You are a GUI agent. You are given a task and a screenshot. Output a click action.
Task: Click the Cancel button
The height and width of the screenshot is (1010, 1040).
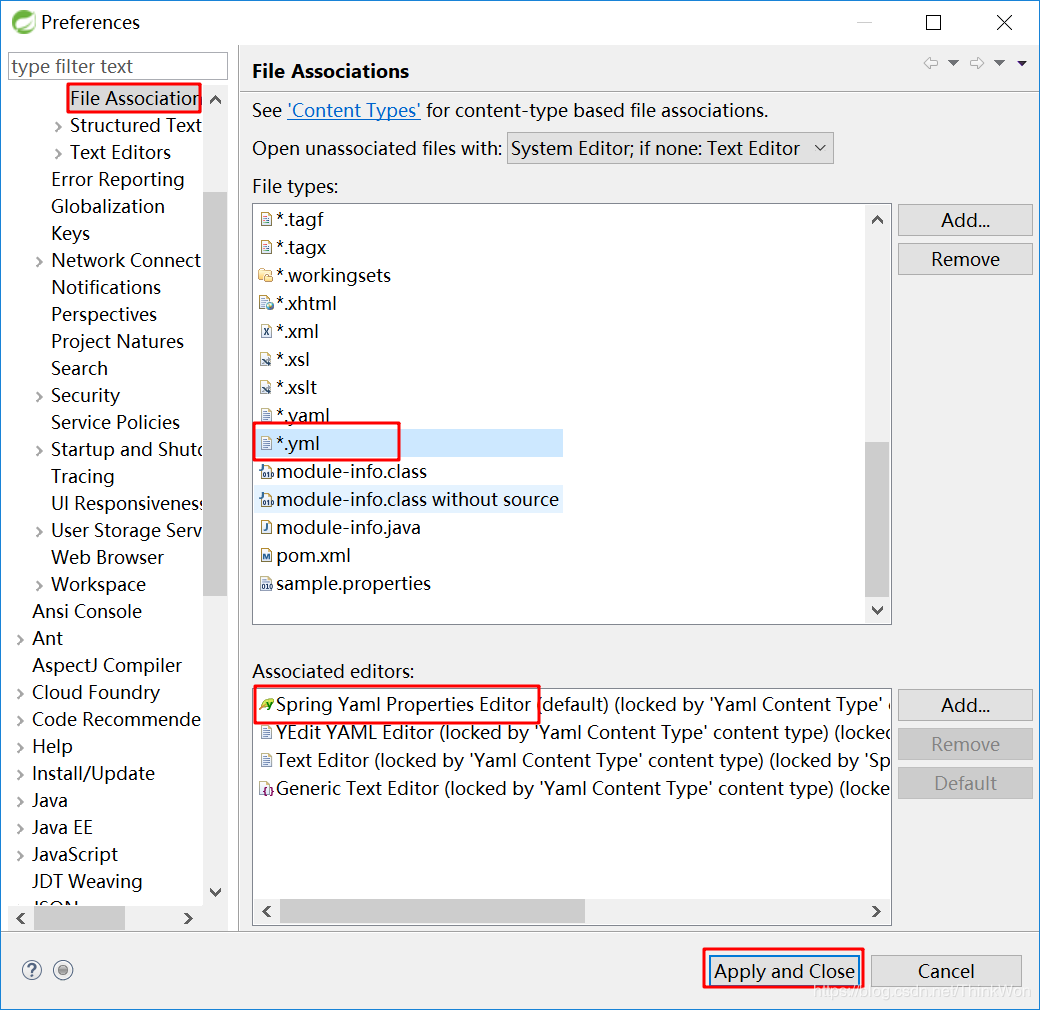point(946,971)
